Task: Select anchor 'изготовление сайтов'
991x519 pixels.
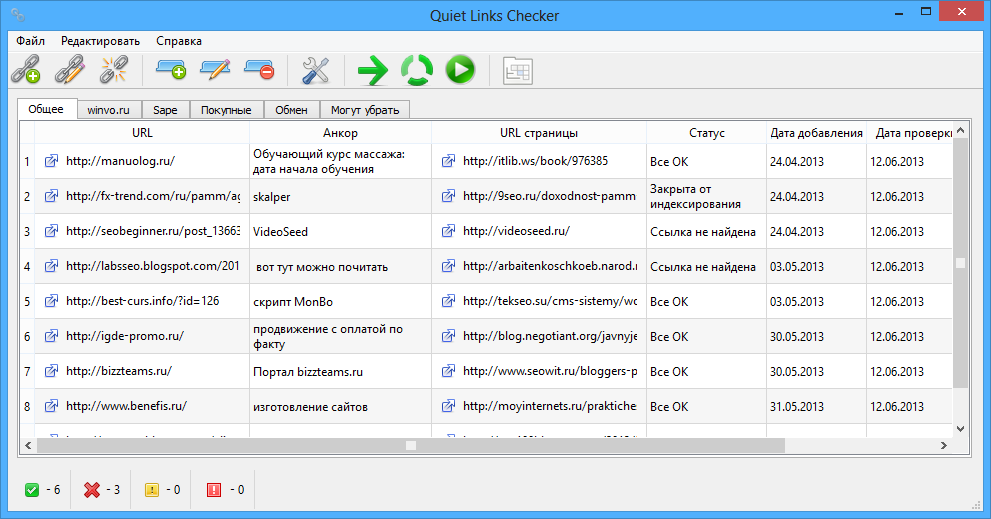Action: coord(341,406)
